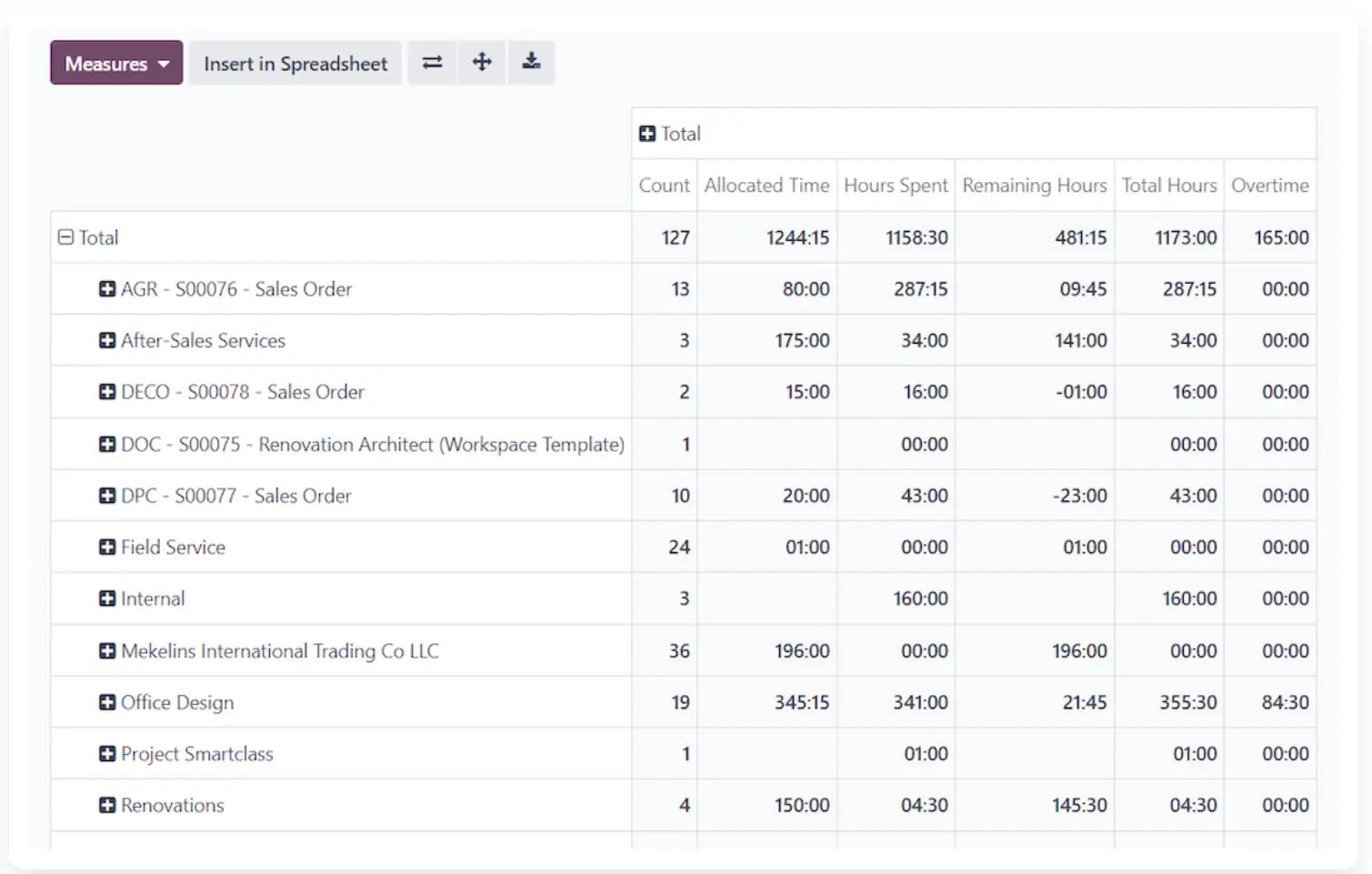Click Renovations allocated time 150:00
This screenshot has height=874, width=1372.
point(767,805)
